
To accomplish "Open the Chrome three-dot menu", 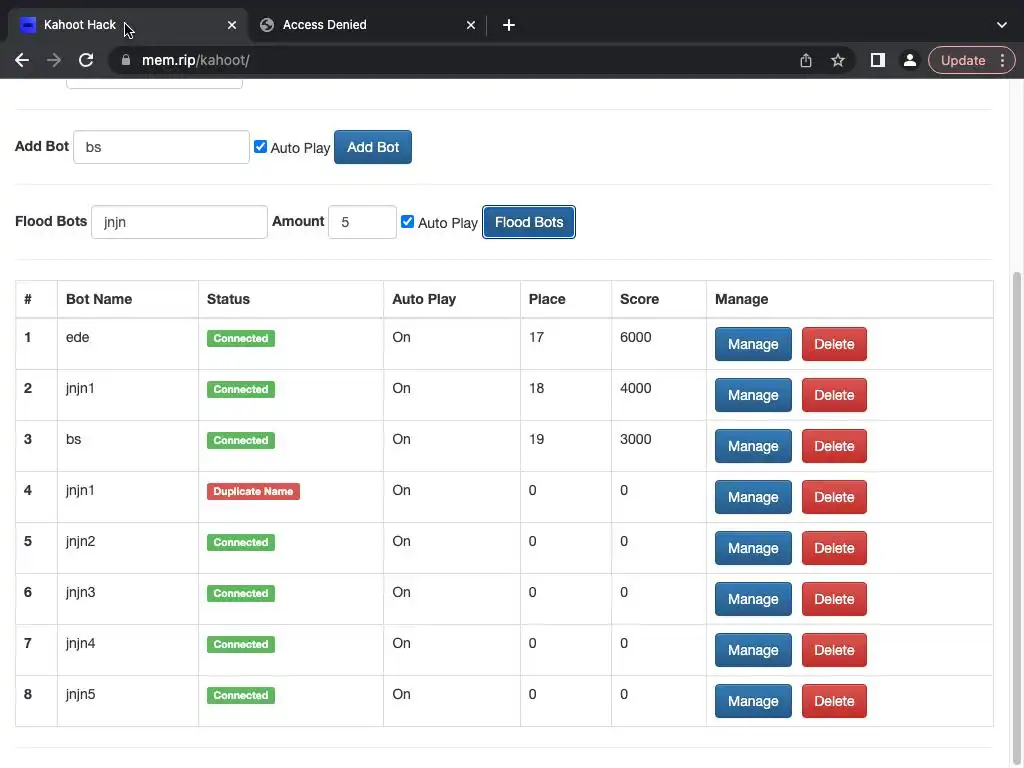I will (1002, 61).
